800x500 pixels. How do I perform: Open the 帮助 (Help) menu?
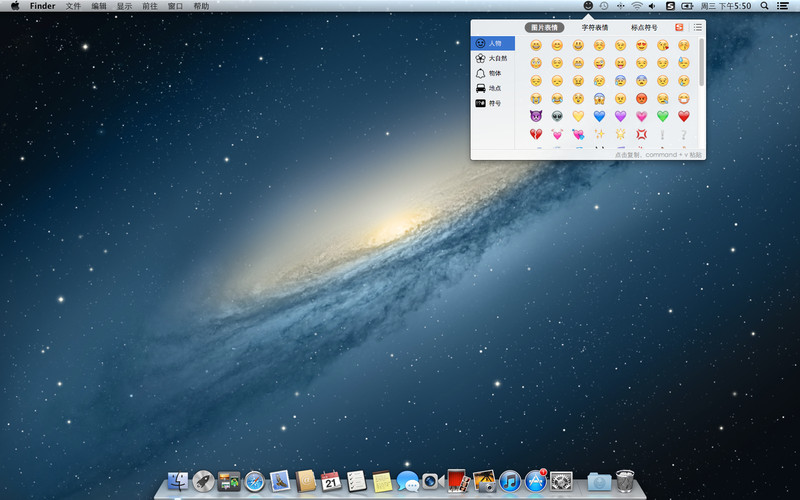[201, 6]
